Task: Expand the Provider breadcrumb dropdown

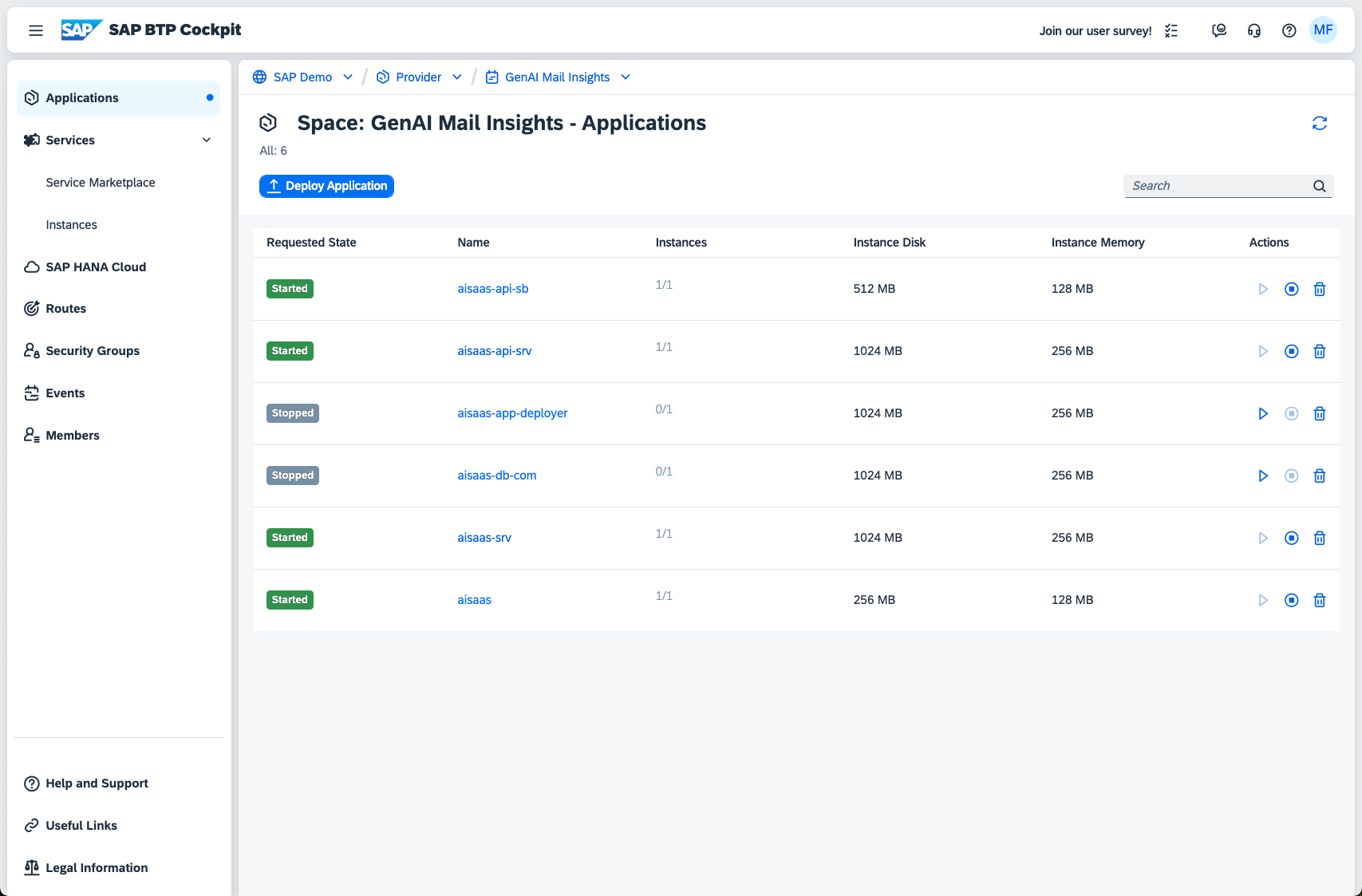Action: pos(457,77)
